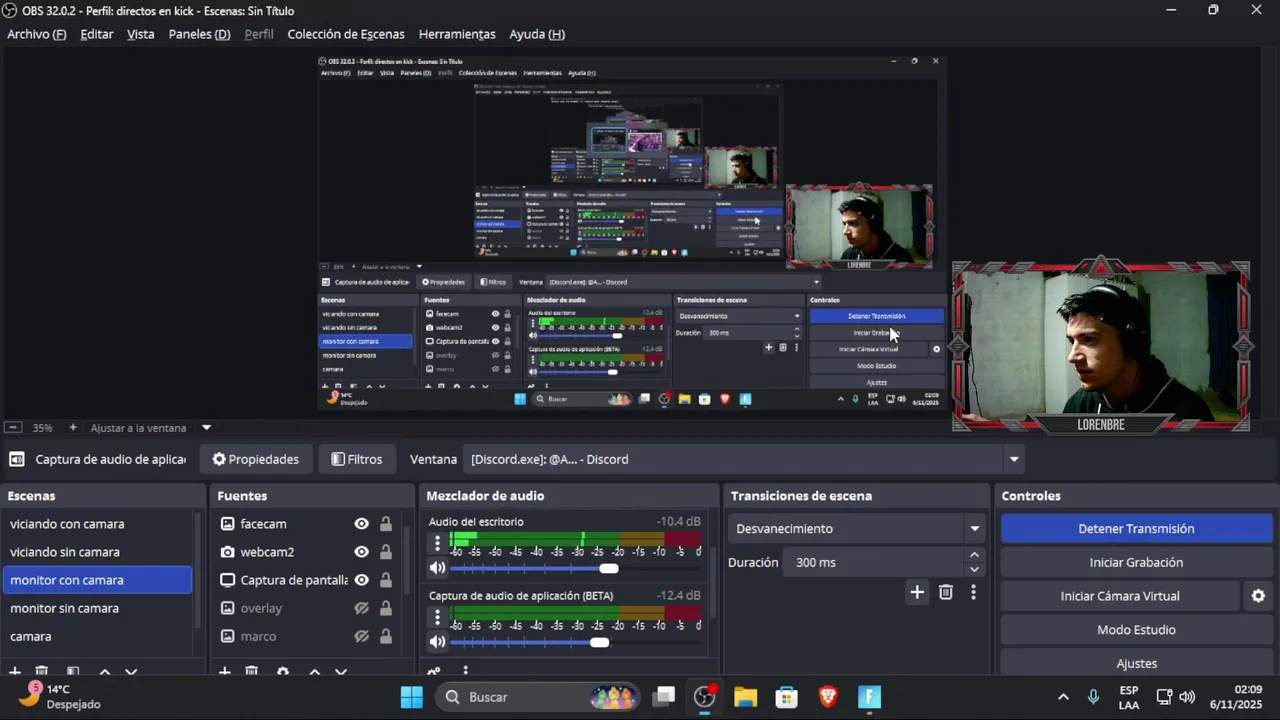The image size is (1280, 720).
Task: Open Ajustes settings button
Action: click(x=1136, y=663)
